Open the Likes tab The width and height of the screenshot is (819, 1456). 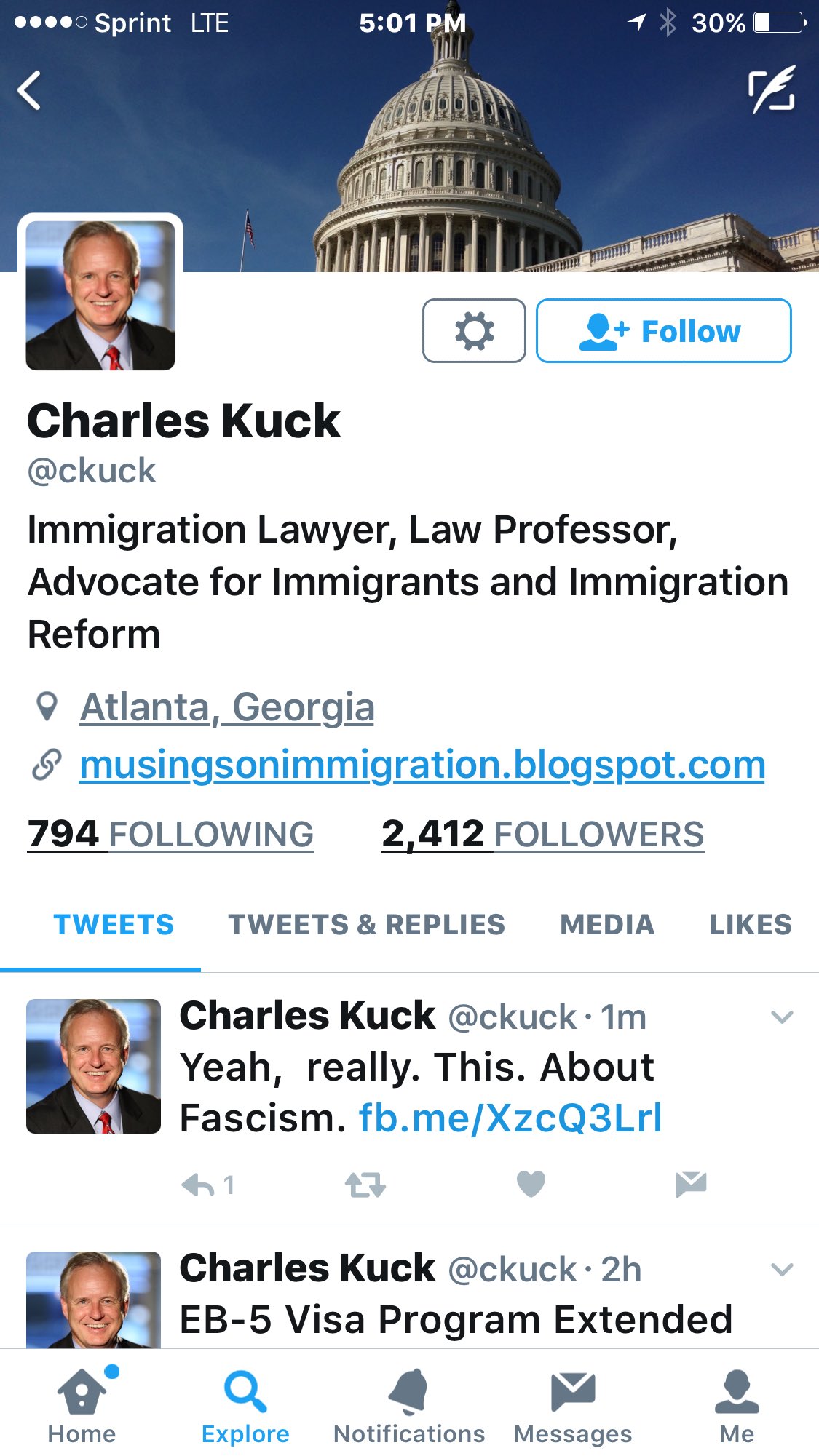(x=751, y=925)
